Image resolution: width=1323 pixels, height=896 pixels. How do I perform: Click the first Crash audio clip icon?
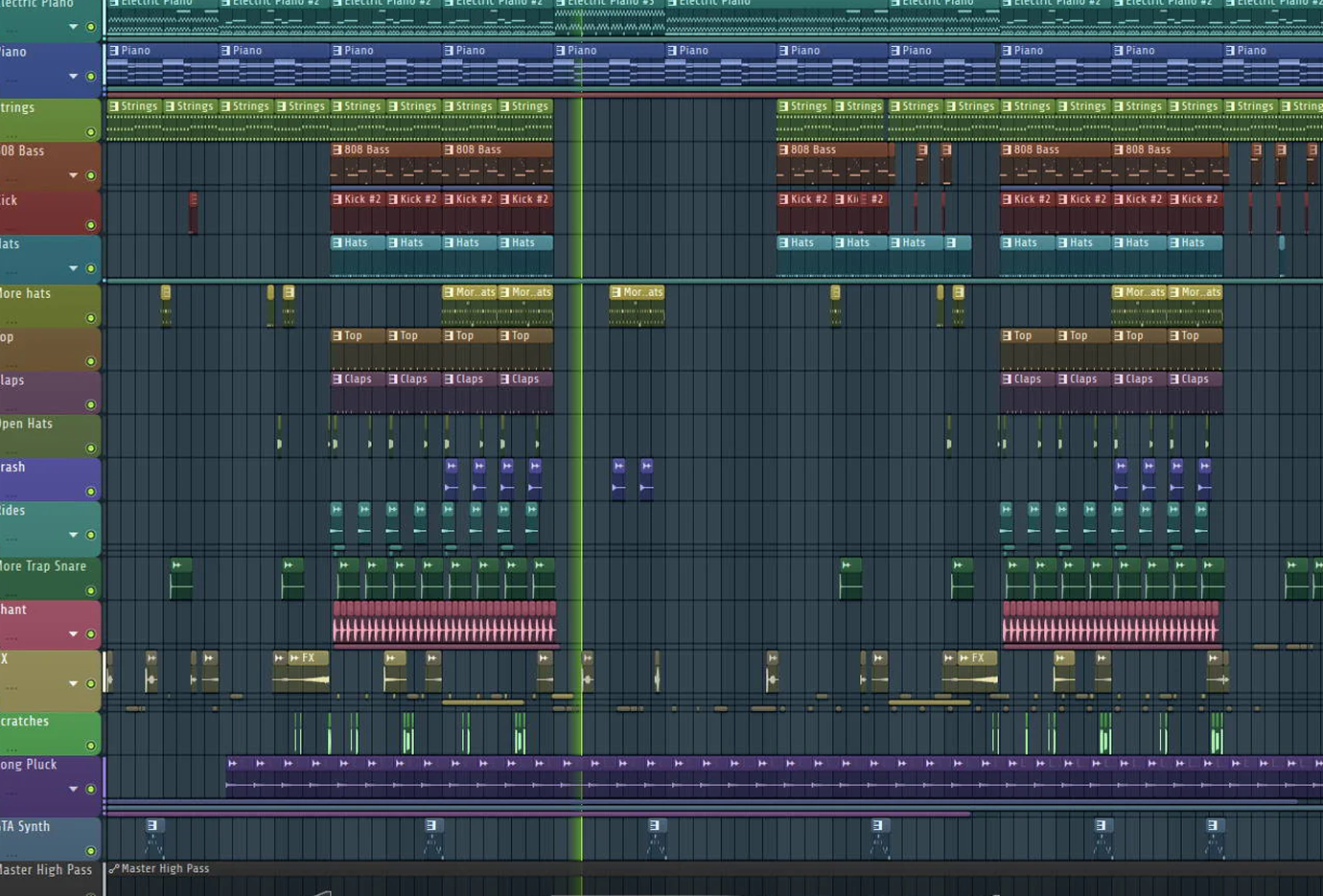451,467
